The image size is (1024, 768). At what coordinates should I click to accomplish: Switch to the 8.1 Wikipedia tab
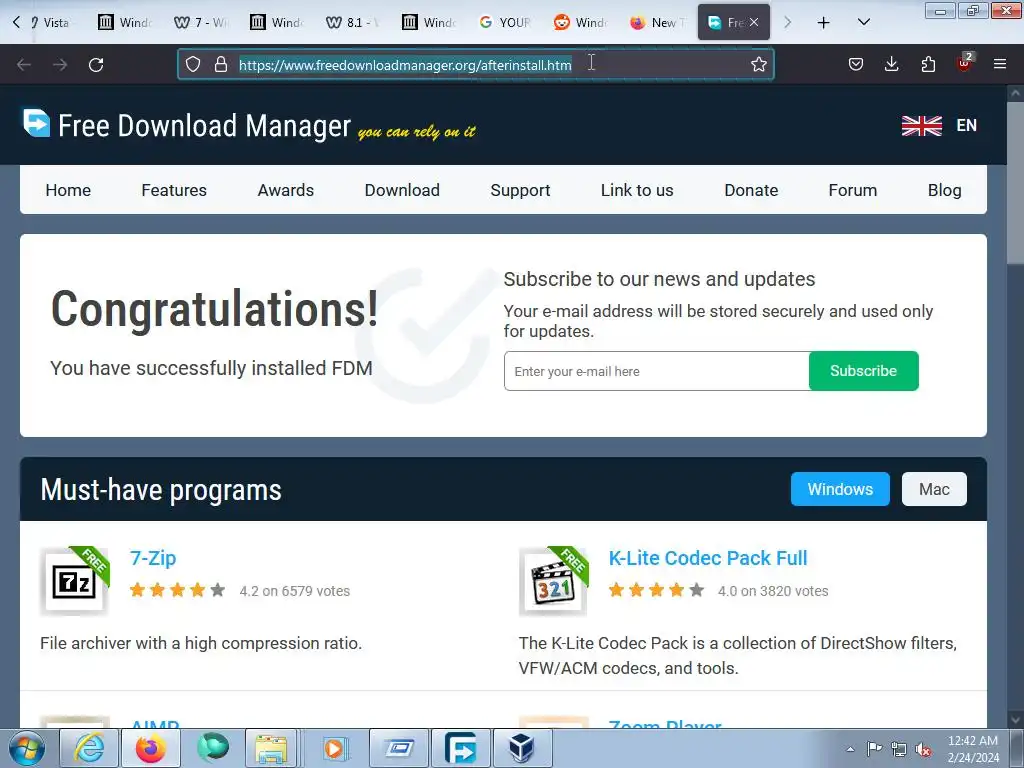pos(353,22)
